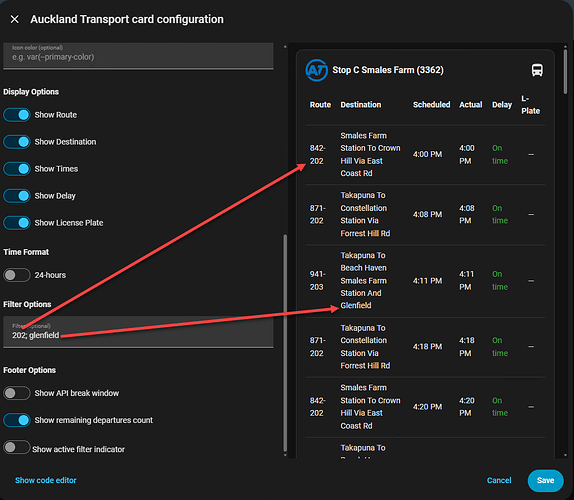The width and height of the screenshot is (574, 500).
Task: Toggle Show Route switch
Action: [17, 115]
